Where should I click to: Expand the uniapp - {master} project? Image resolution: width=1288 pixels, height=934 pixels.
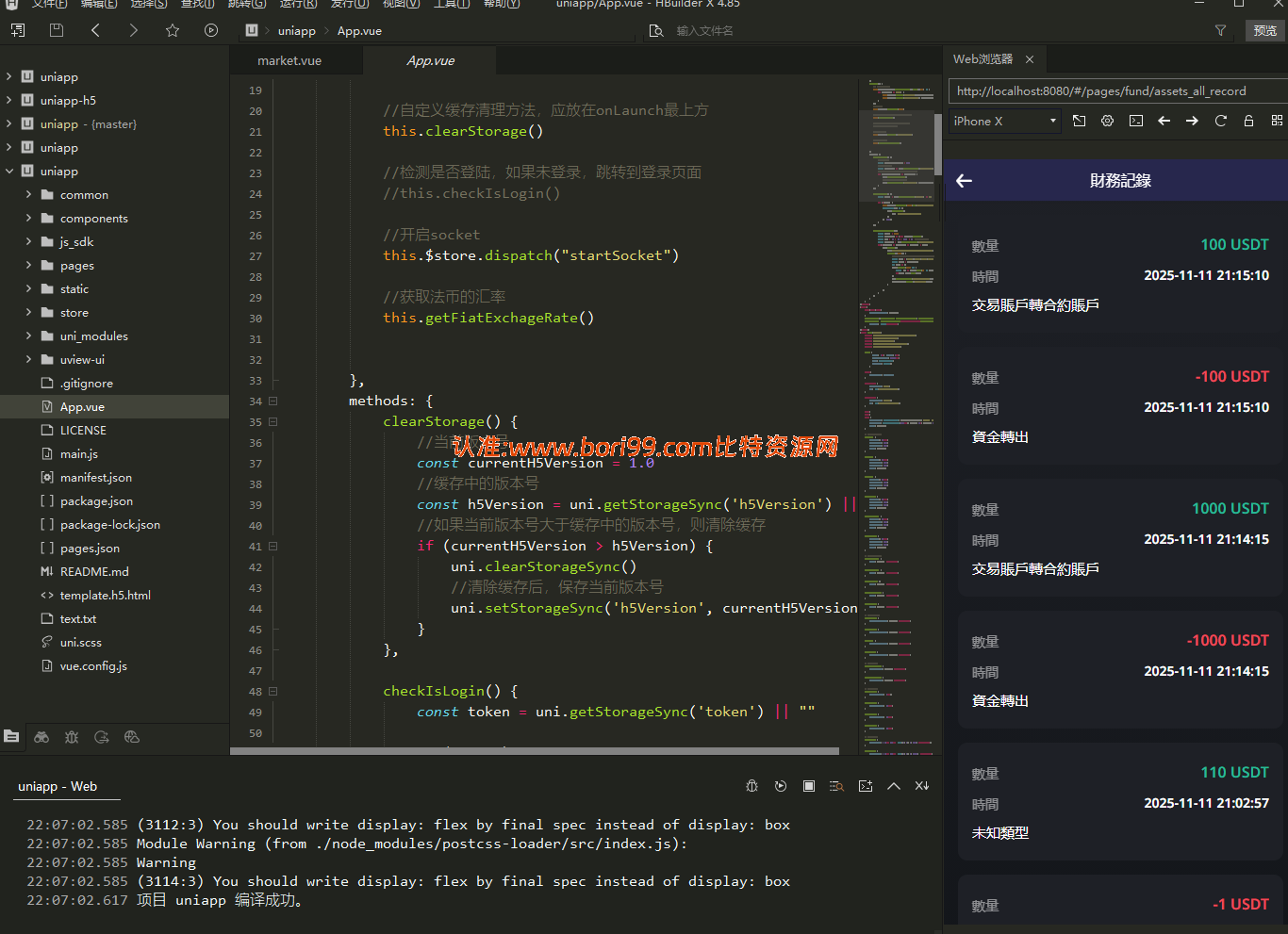(9, 123)
